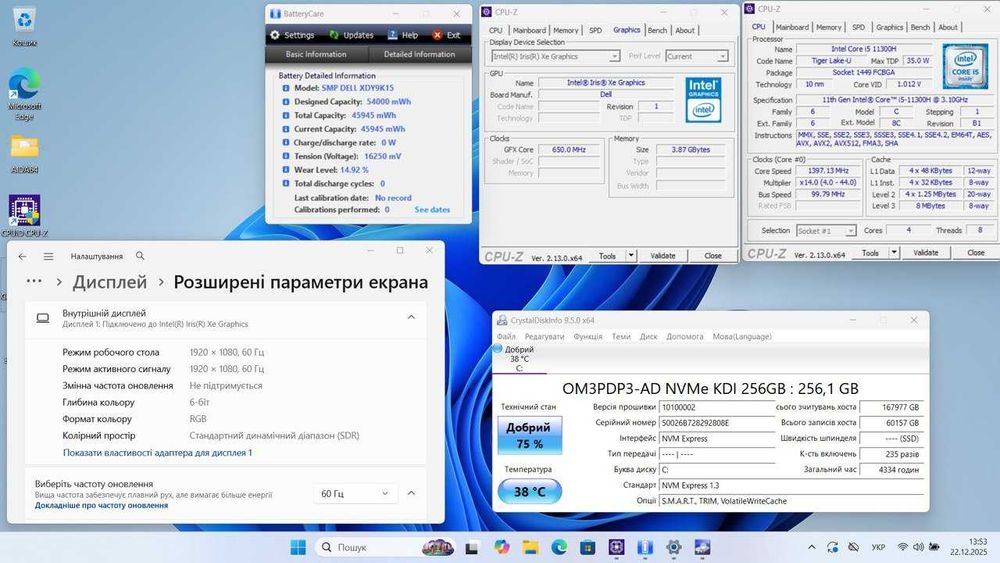Open Докладніше про частоту оновлення link
The image size is (1000, 563).
coord(101,505)
